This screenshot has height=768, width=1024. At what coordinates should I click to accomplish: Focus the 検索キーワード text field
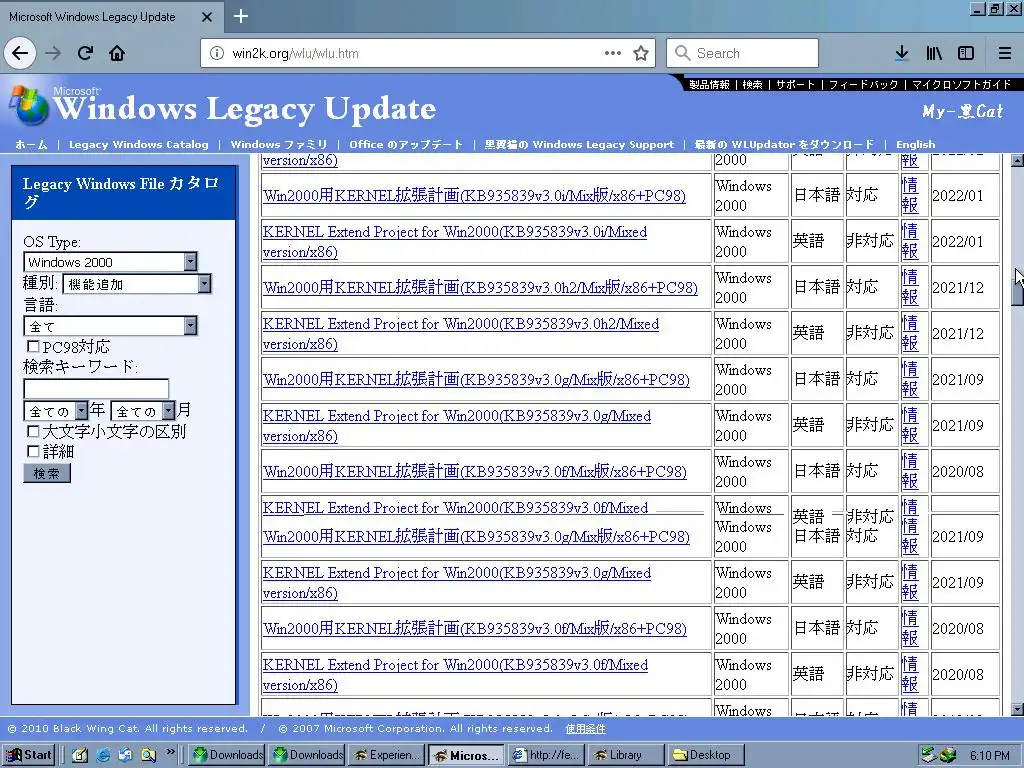(96, 388)
